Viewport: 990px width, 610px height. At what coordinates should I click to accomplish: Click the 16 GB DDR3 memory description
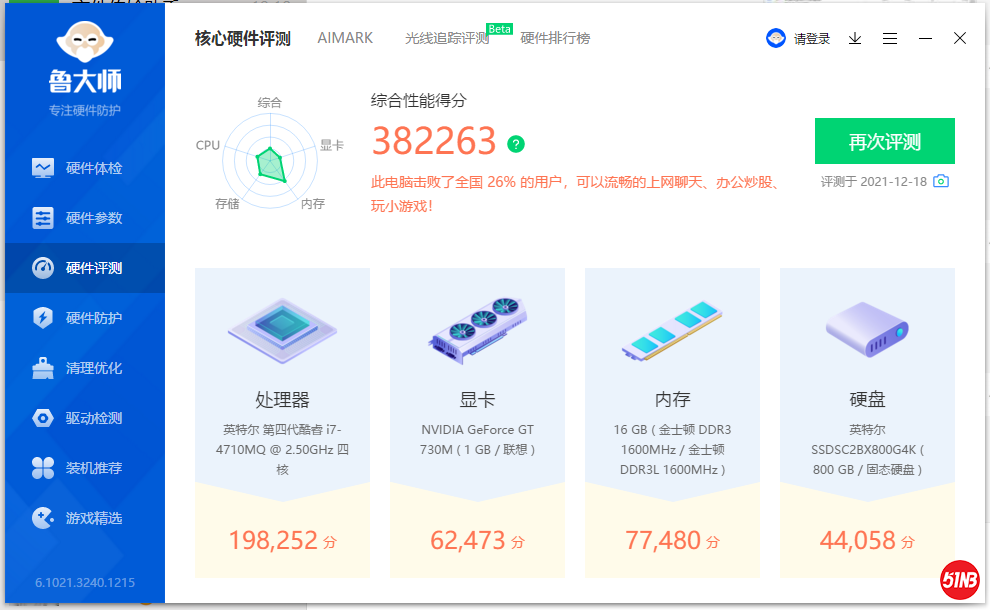(x=672, y=450)
